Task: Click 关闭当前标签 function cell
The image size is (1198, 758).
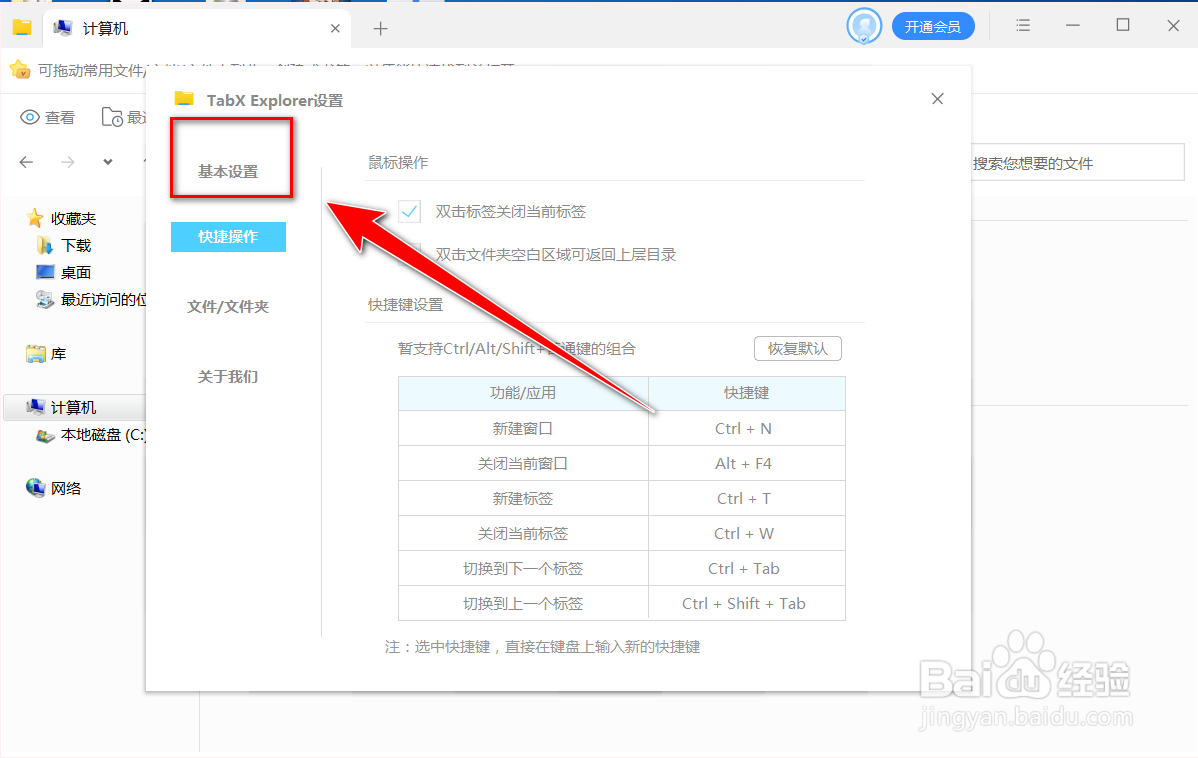Action: tap(523, 533)
